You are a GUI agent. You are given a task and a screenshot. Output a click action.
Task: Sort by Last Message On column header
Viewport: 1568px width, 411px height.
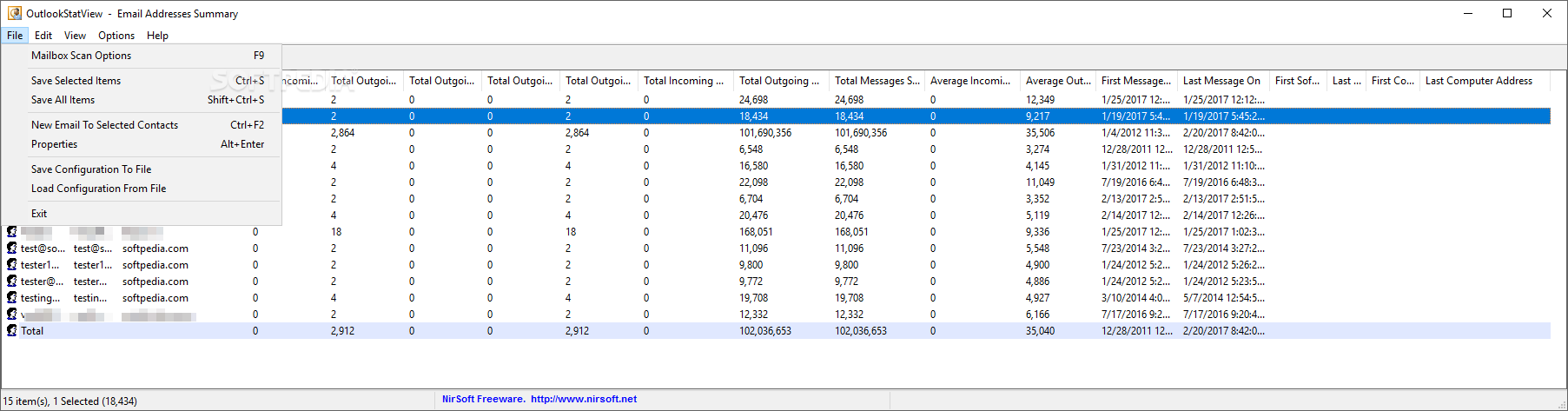[1225, 81]
